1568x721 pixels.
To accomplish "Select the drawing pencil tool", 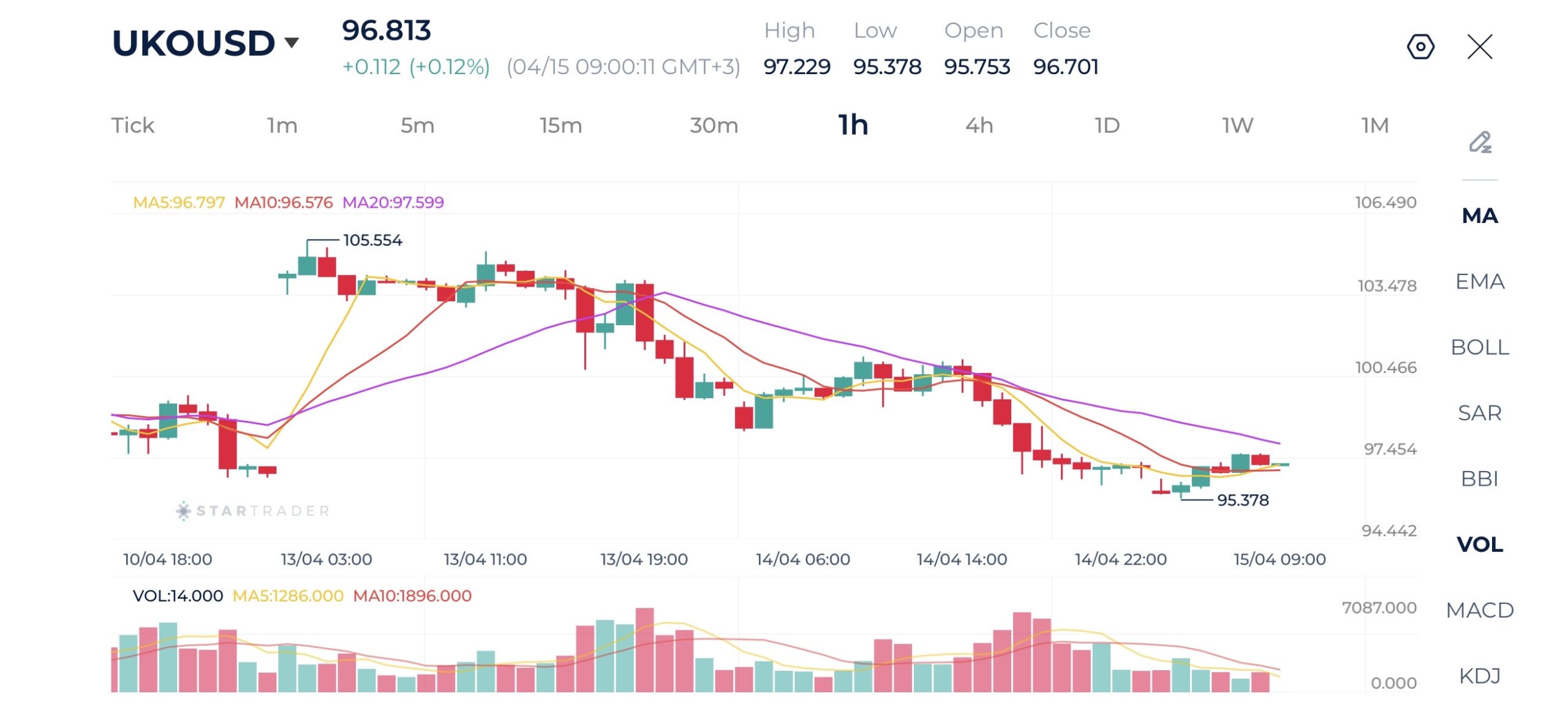I will [x=1480, y=142].
